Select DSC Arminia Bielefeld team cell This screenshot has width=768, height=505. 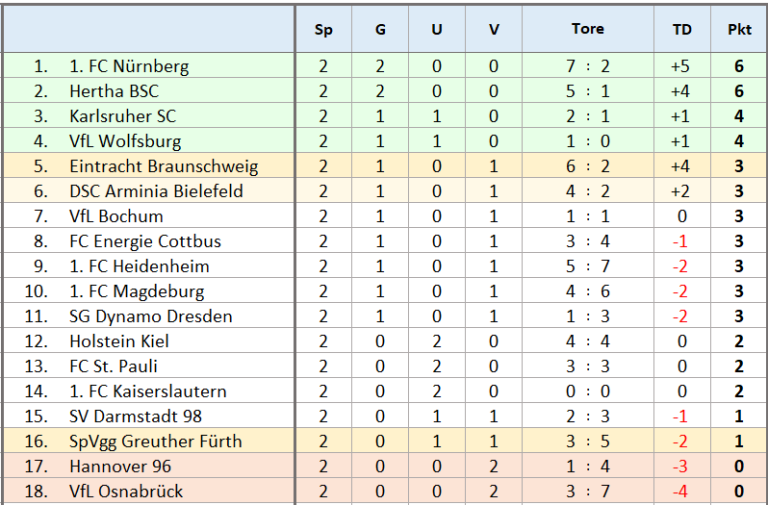coord(156,191)
